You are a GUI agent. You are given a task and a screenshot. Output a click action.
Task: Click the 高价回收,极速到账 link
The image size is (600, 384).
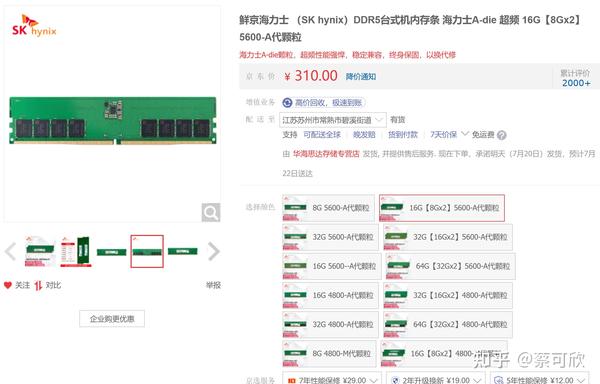pos(328,103)
